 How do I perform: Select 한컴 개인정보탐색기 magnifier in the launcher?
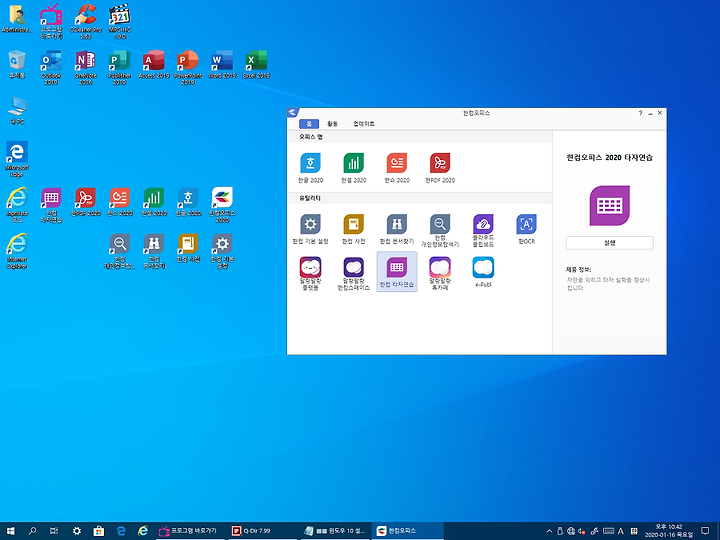(440, 231)
